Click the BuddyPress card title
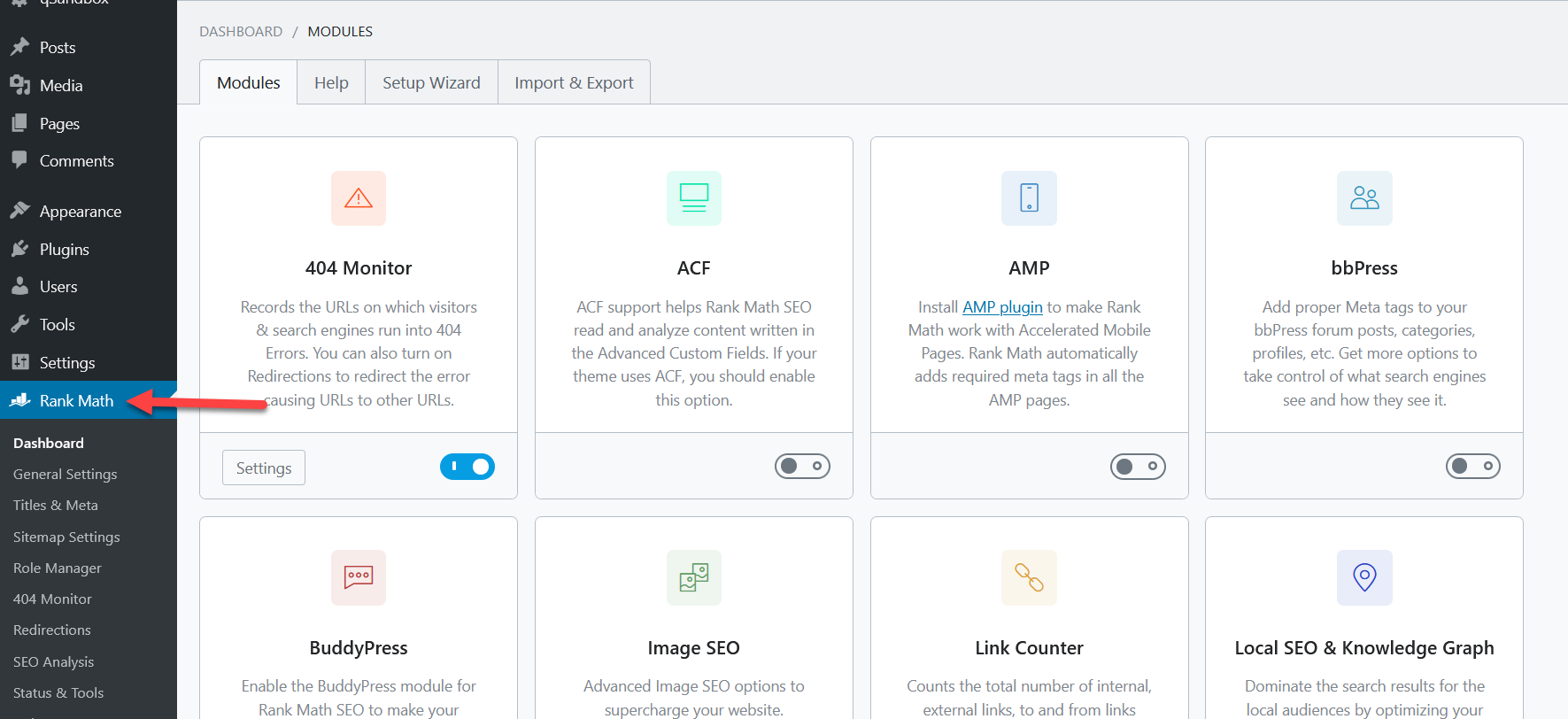This screenshot has height=719, width=1568. click(359, 647)
